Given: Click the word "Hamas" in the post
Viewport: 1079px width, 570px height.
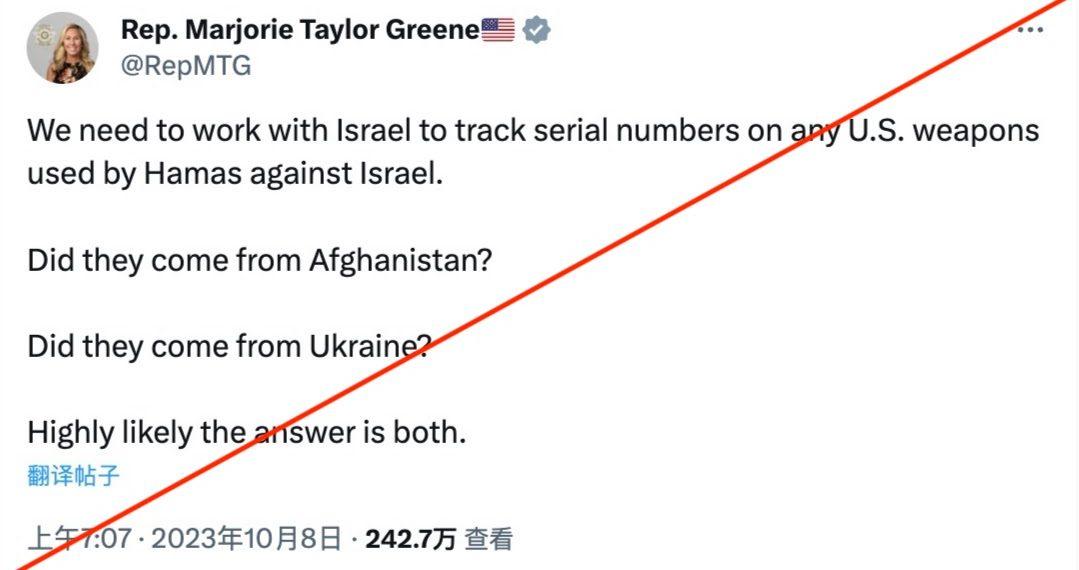Looking at the screenshot, I should pos(193,174).
